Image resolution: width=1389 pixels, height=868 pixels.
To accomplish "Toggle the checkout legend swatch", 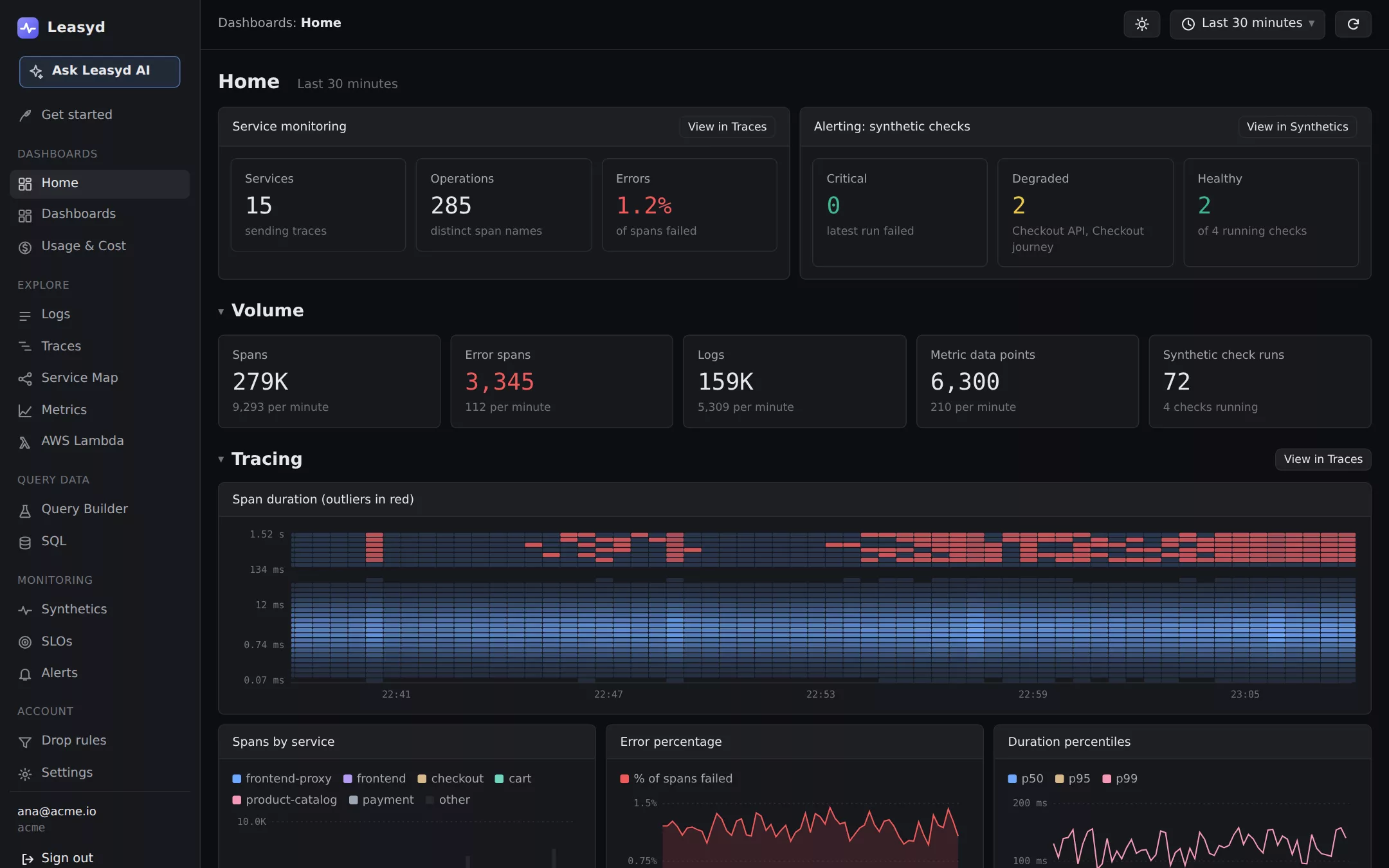I will pos(422,779).
